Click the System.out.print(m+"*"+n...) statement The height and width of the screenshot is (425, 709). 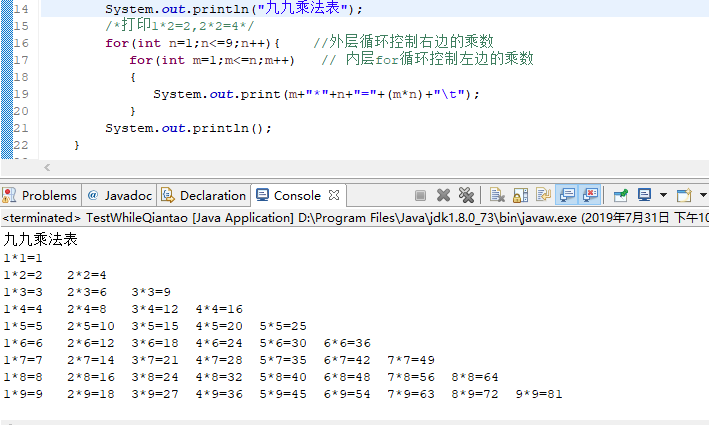[x=316, y=94]
